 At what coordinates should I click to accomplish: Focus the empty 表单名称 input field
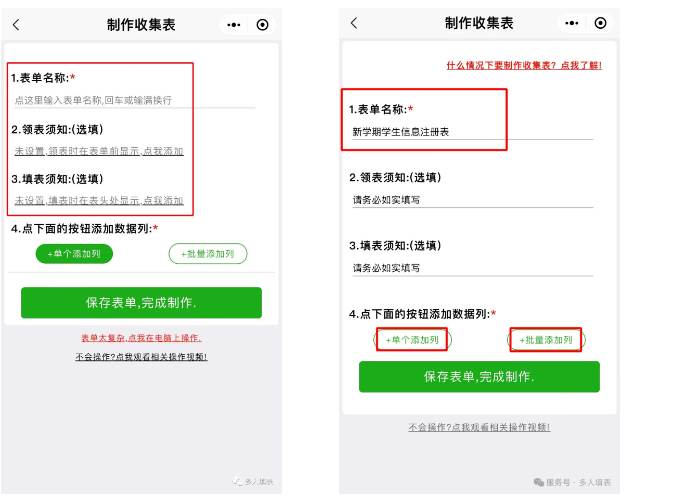click(135, 100)
